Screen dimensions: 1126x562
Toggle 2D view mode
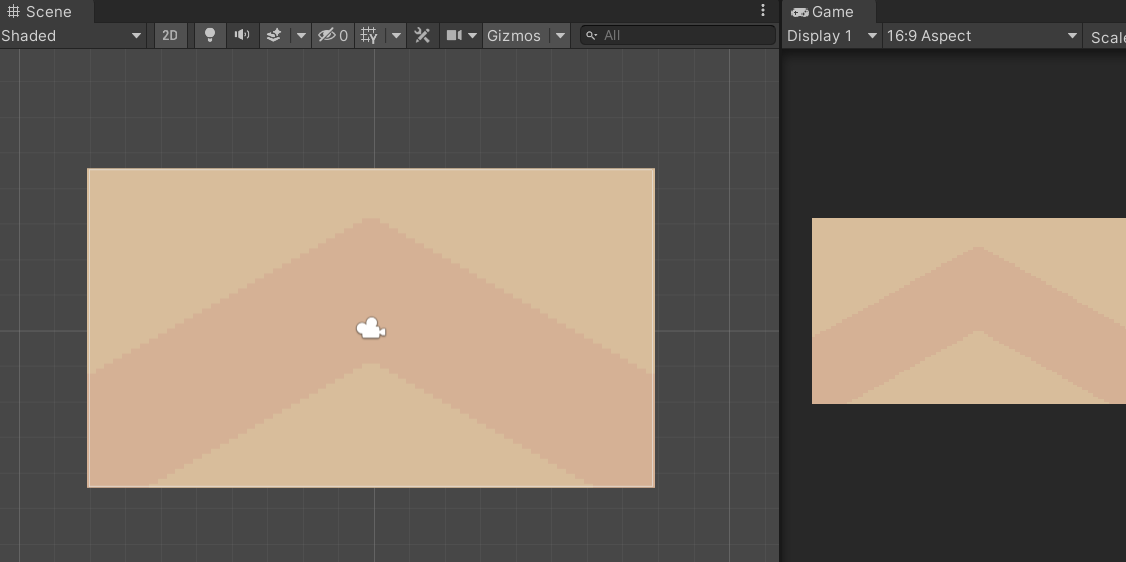point(170,35)
